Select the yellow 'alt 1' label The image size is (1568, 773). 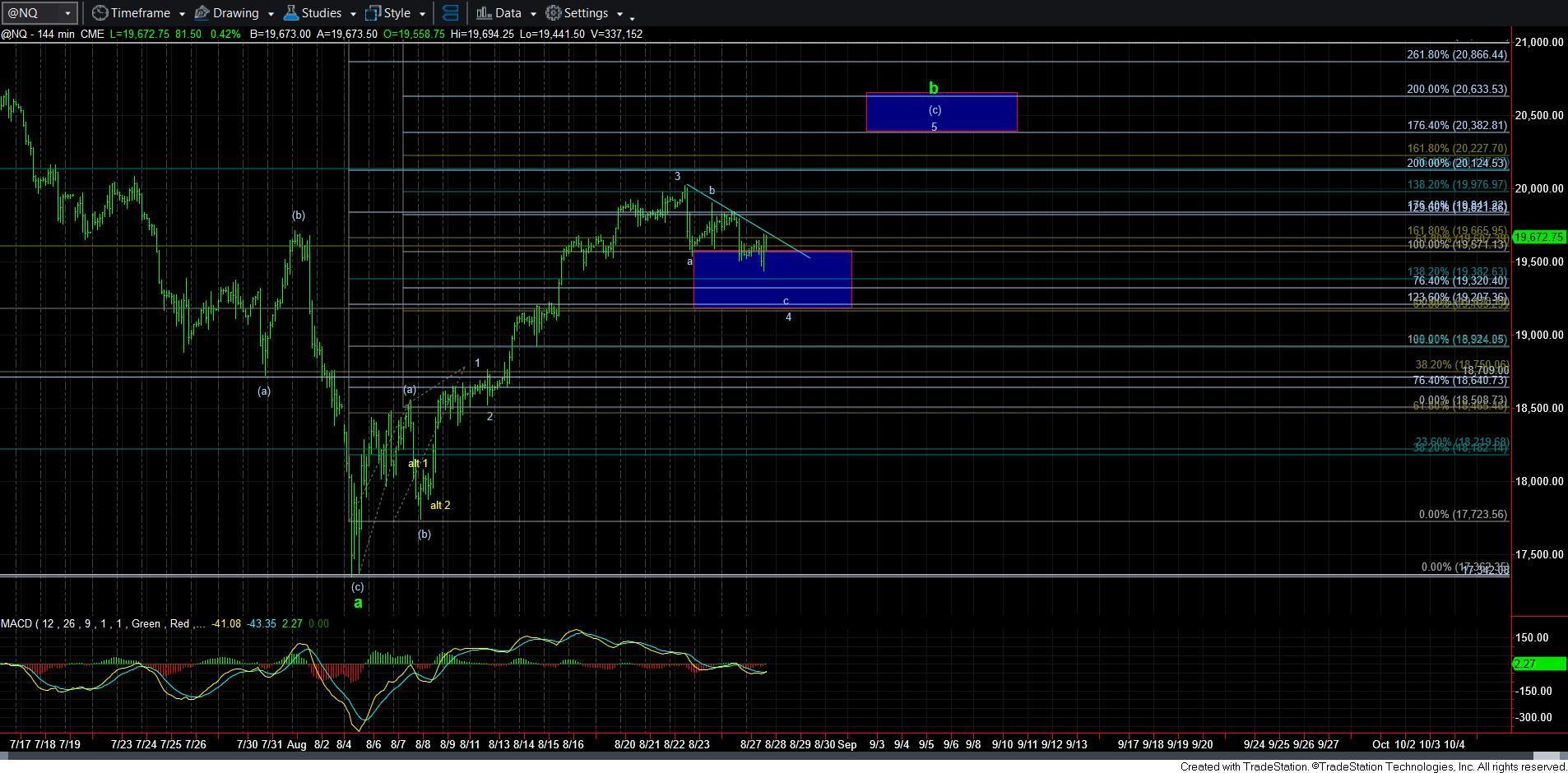tap(418, 464)
